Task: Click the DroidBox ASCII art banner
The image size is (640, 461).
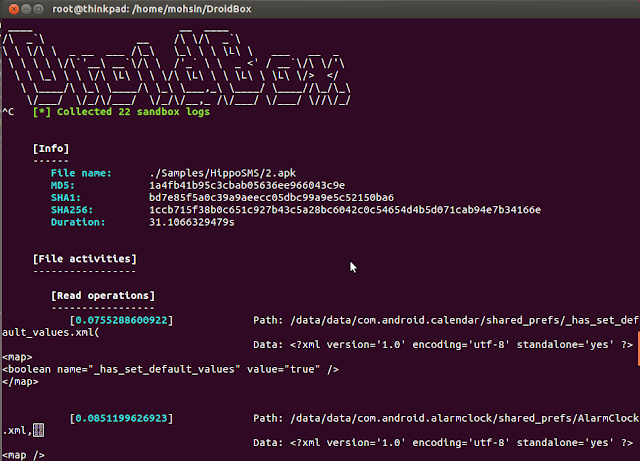Action: tap(176, 66)
